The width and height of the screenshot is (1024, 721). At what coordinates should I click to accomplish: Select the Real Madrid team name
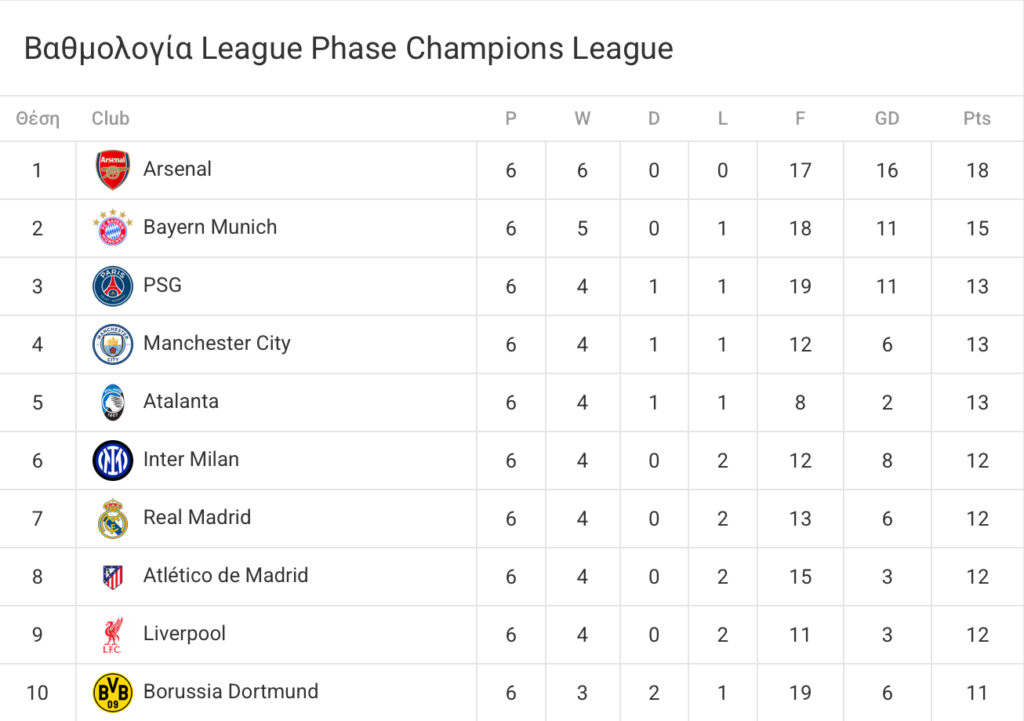pyautogui.click(x=197, y=517)
